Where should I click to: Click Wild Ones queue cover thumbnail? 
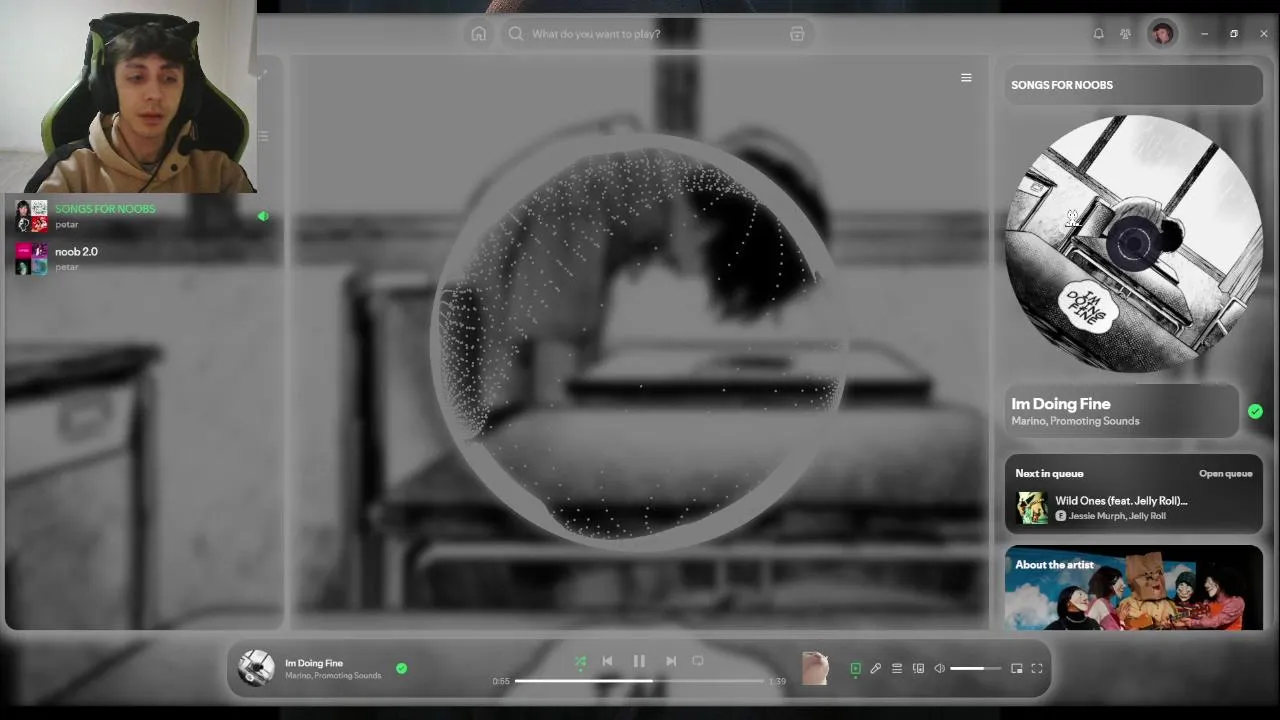(x=1031, y=508)
